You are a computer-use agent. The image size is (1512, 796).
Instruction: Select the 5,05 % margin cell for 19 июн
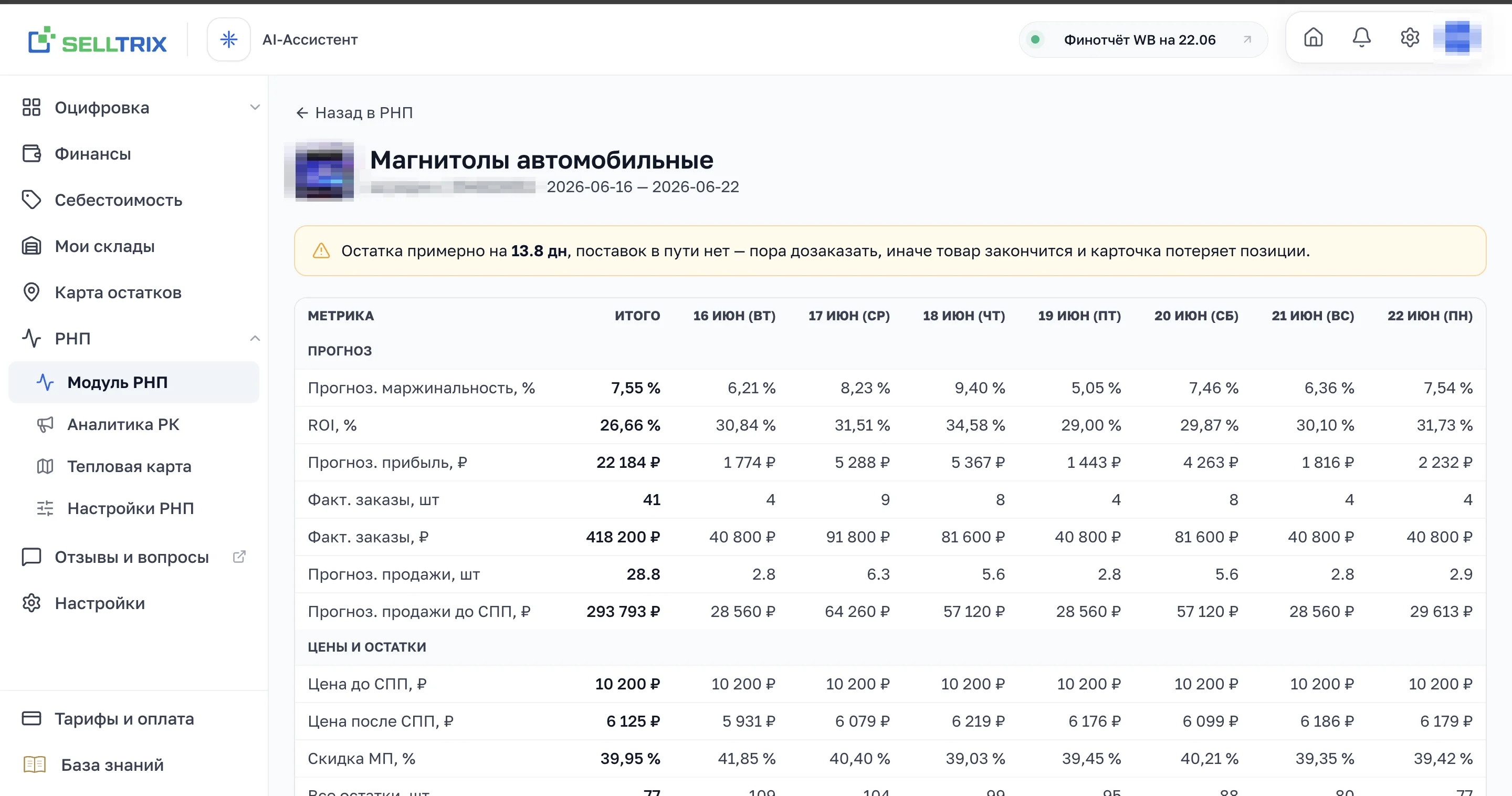pyautogui.click(x=1096, y=388)
